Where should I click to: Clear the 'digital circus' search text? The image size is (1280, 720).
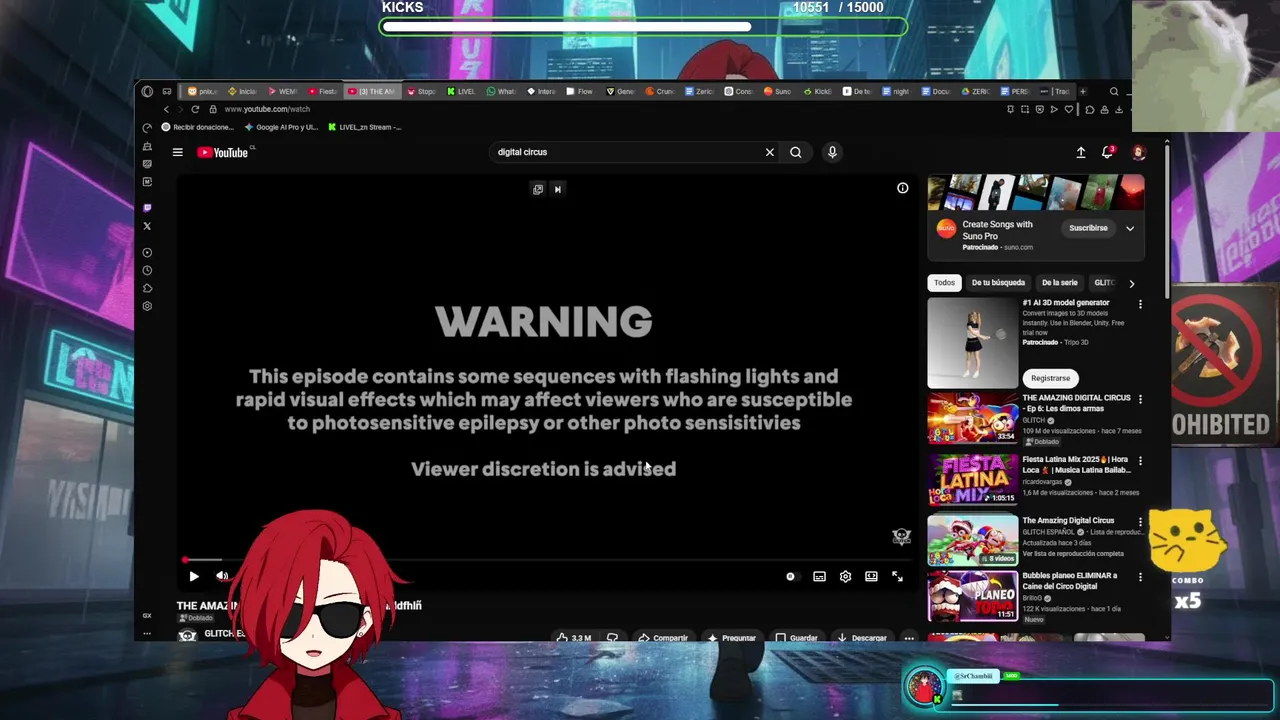tap(770, 152)
